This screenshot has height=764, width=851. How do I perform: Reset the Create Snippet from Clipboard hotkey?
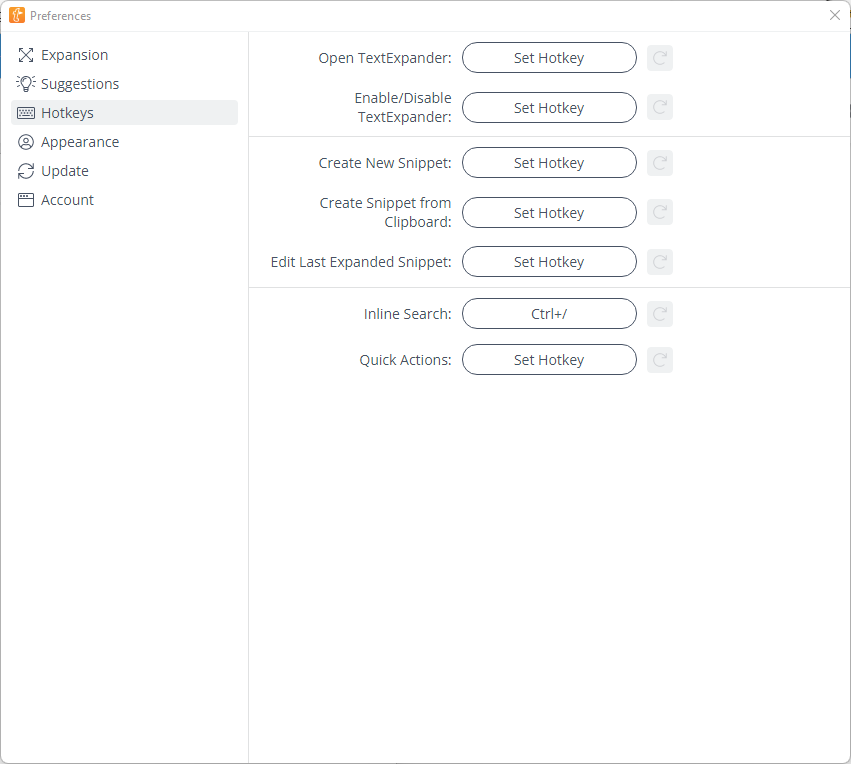pos(659,213)
